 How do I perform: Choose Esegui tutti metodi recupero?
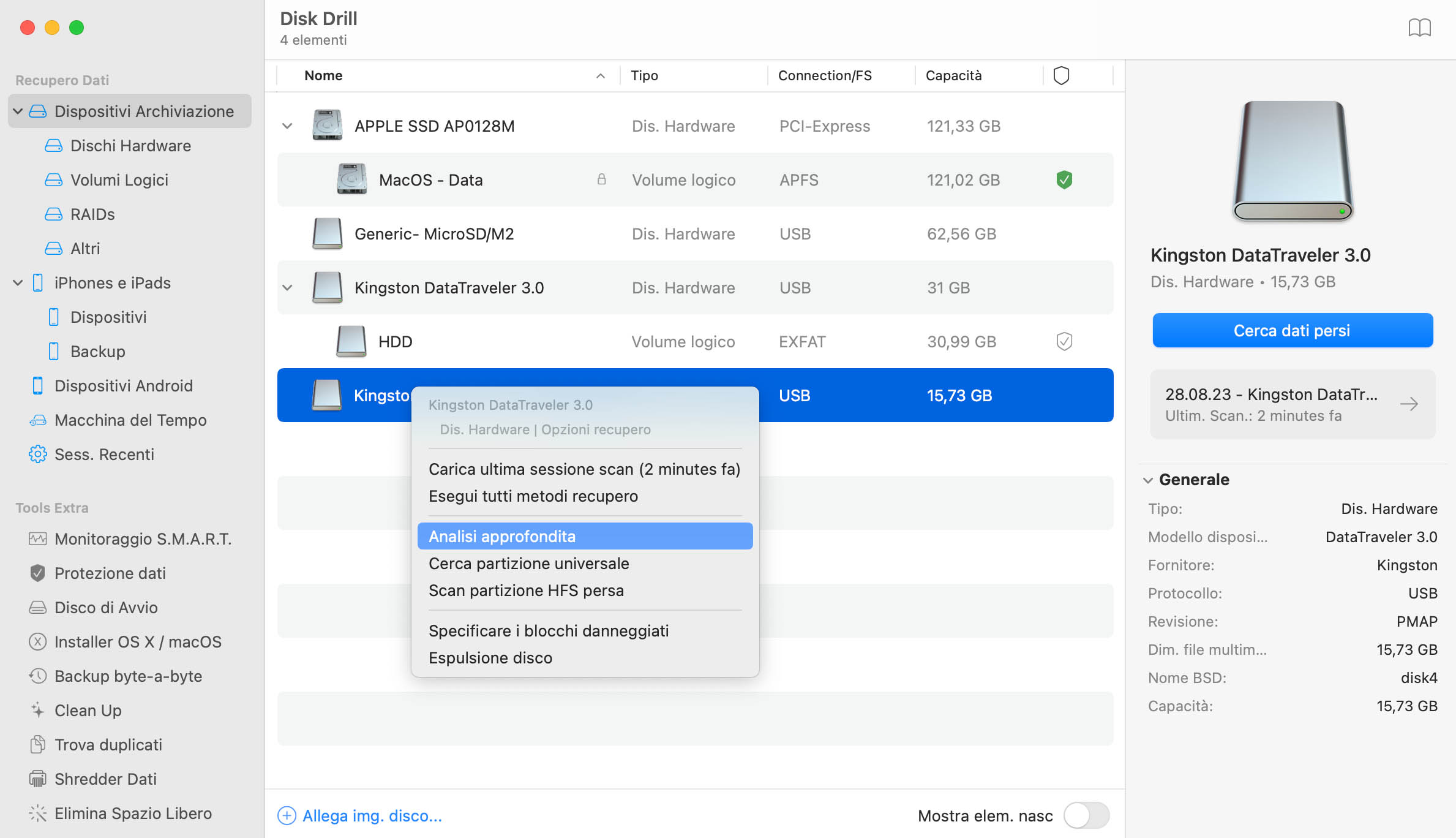pyautogui.click(x=584, y=496)
